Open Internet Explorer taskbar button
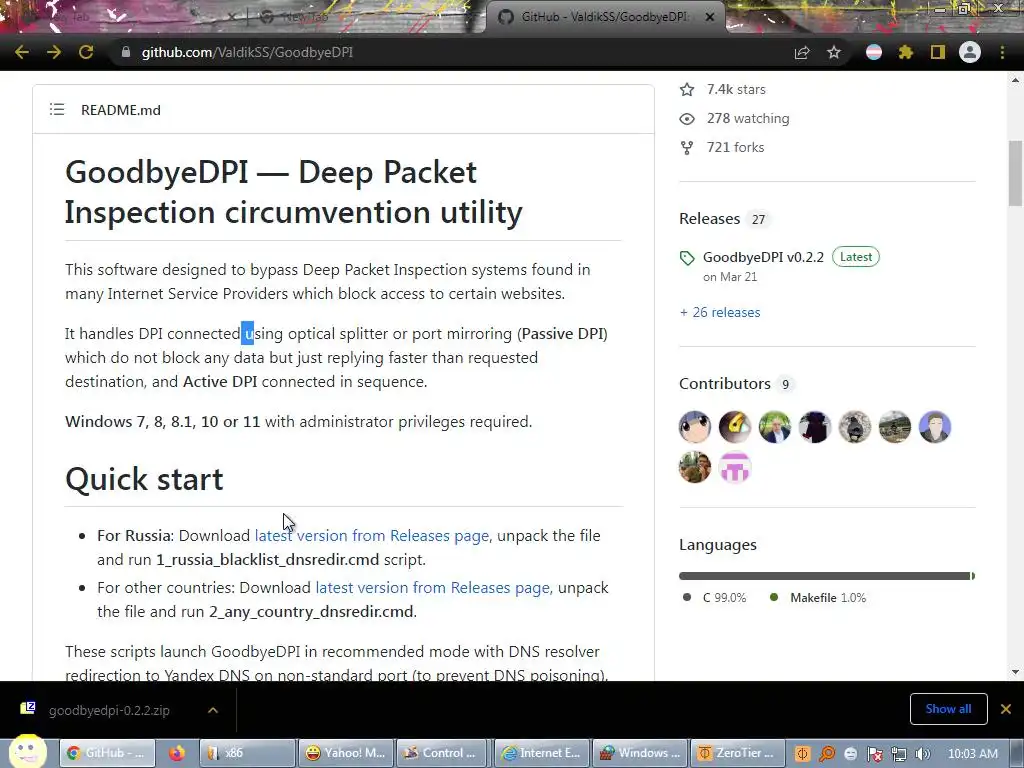1024x768 pixels. tap(542, 753)
